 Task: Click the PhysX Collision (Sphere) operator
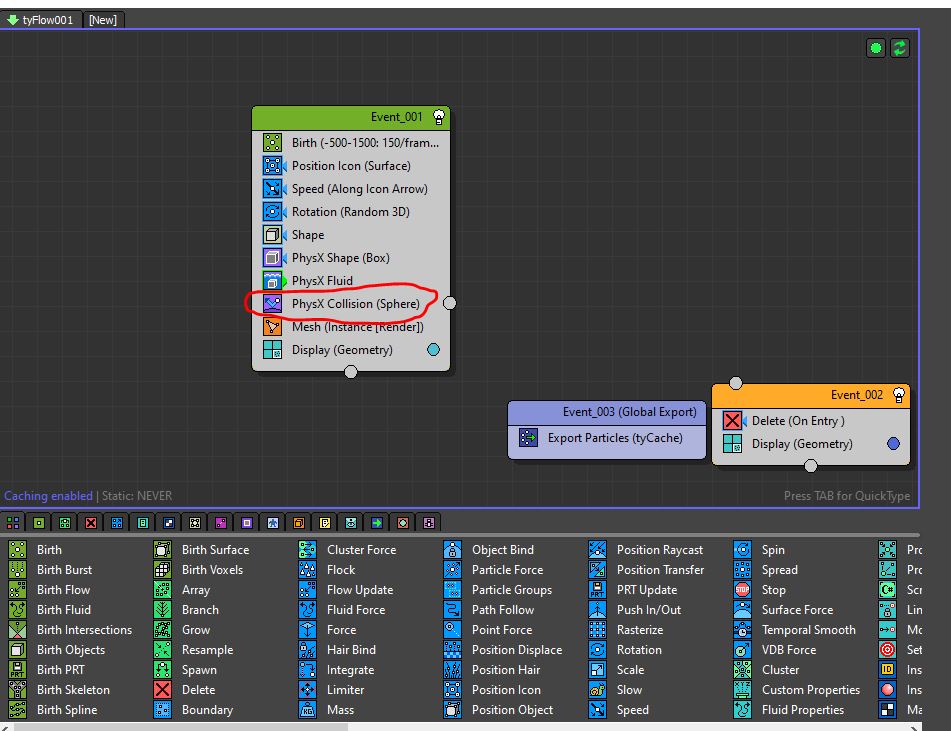[x=355, y=304]
